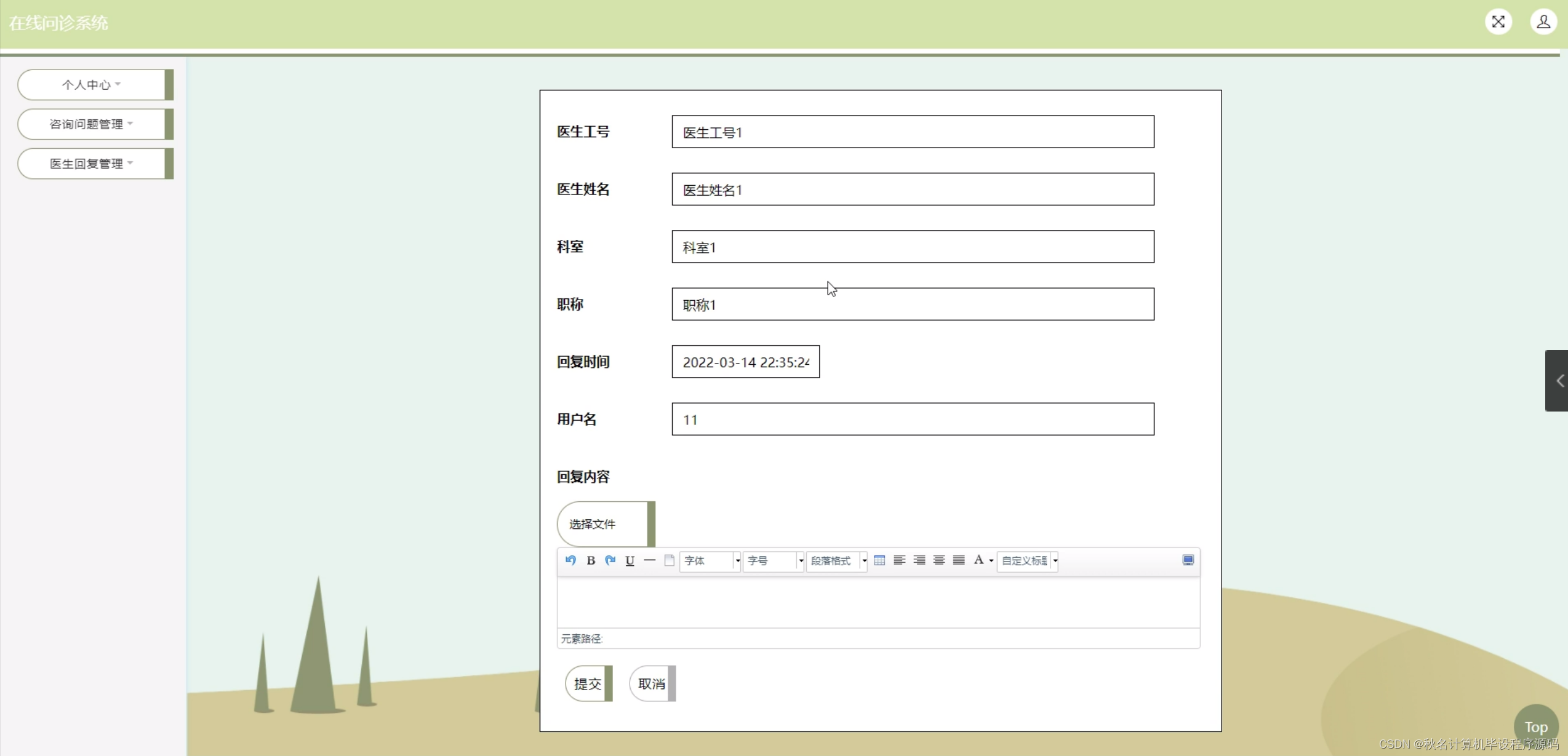
Task: Click the 提交 submit button
Action: click(588, 684)
